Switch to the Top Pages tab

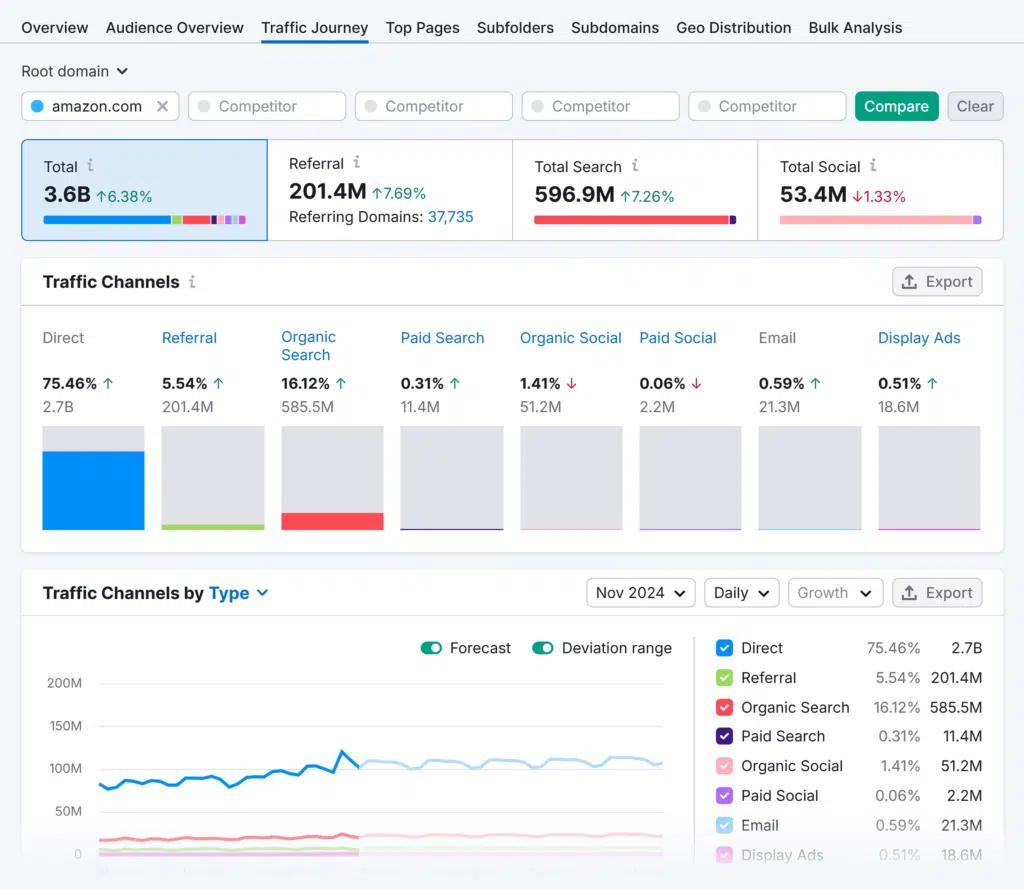[x=422, y=28]
